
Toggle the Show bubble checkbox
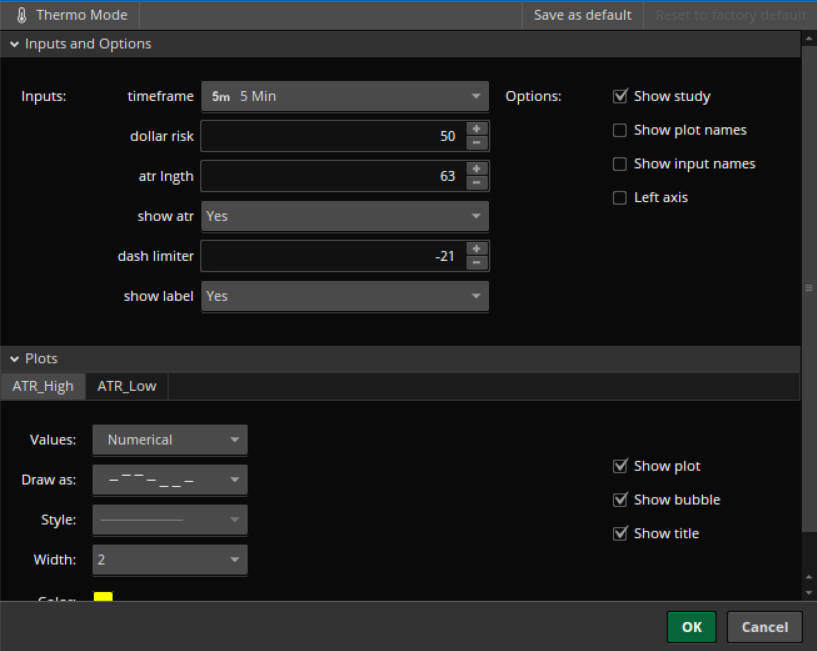click(620, 499)
